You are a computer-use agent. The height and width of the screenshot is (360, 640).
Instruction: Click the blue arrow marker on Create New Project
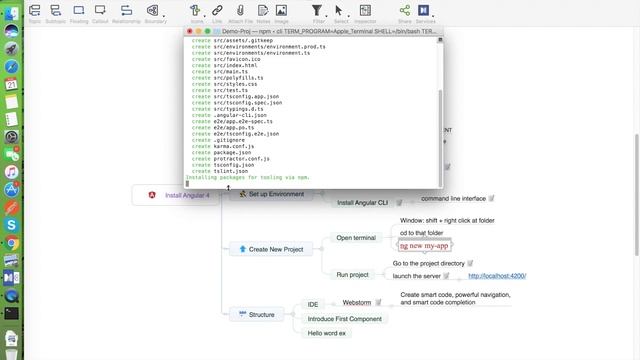242,249
